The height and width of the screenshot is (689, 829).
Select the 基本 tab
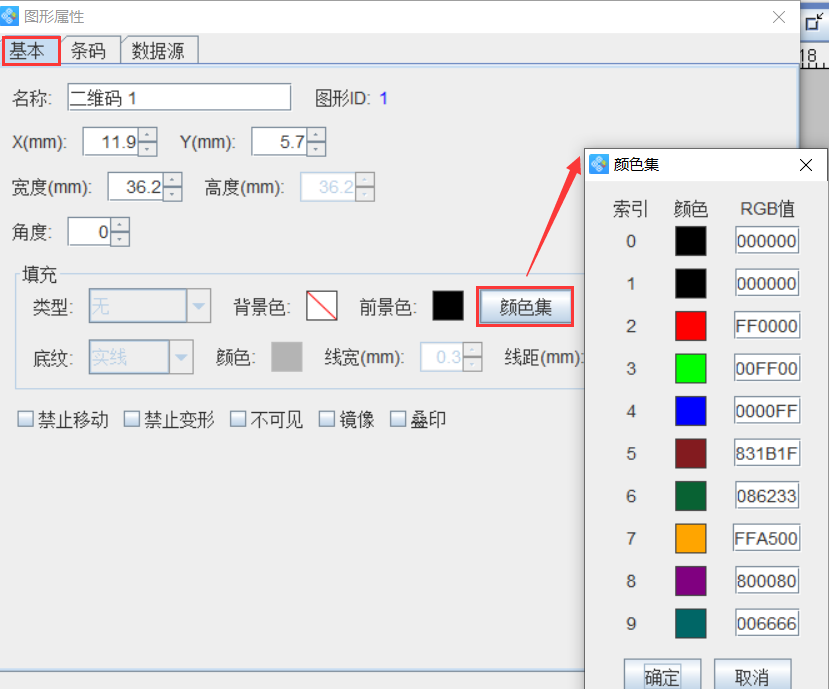click(x=30, y=50)
